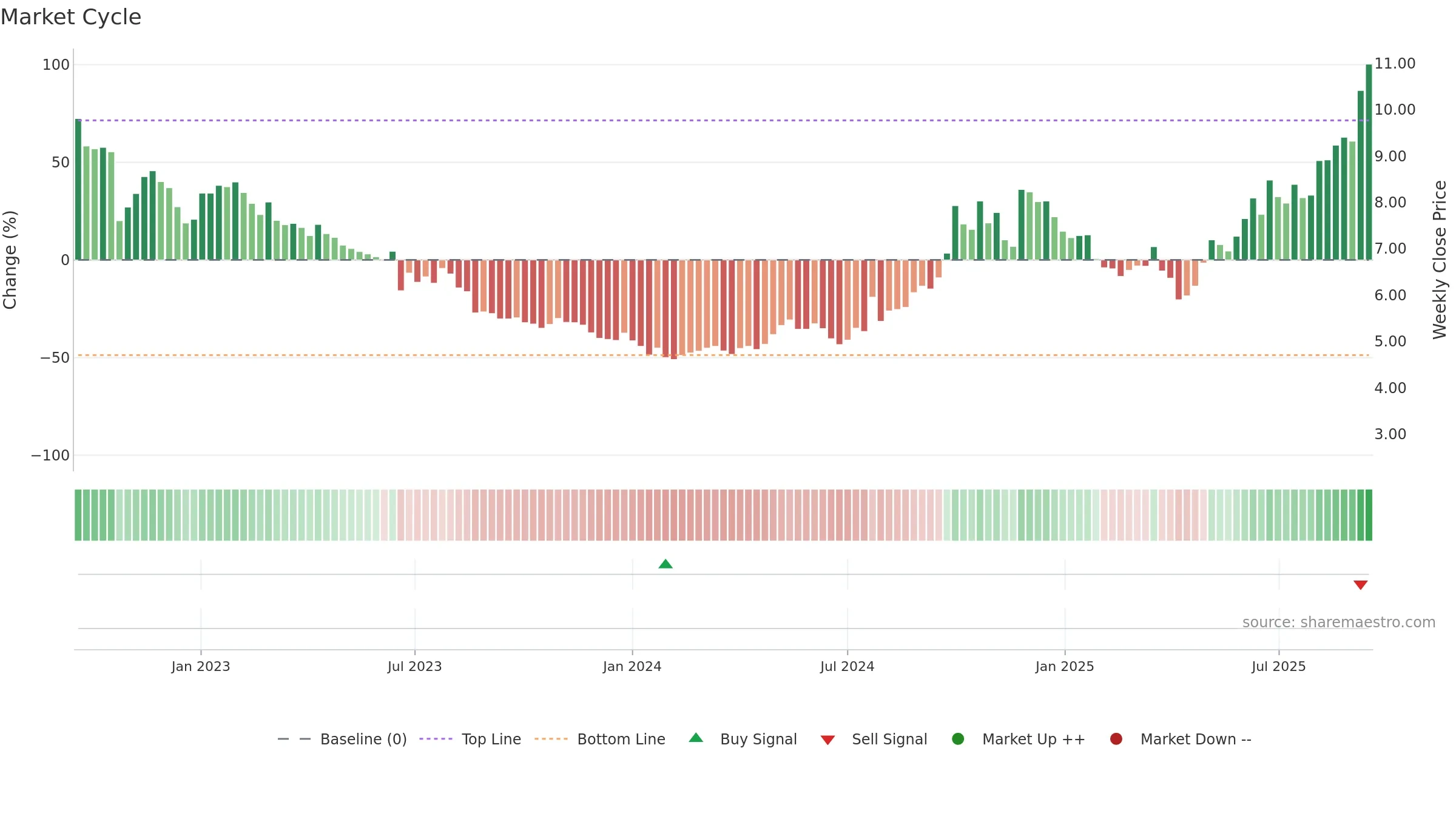Click the dark red circle Market Down icon

[1116, 739]
